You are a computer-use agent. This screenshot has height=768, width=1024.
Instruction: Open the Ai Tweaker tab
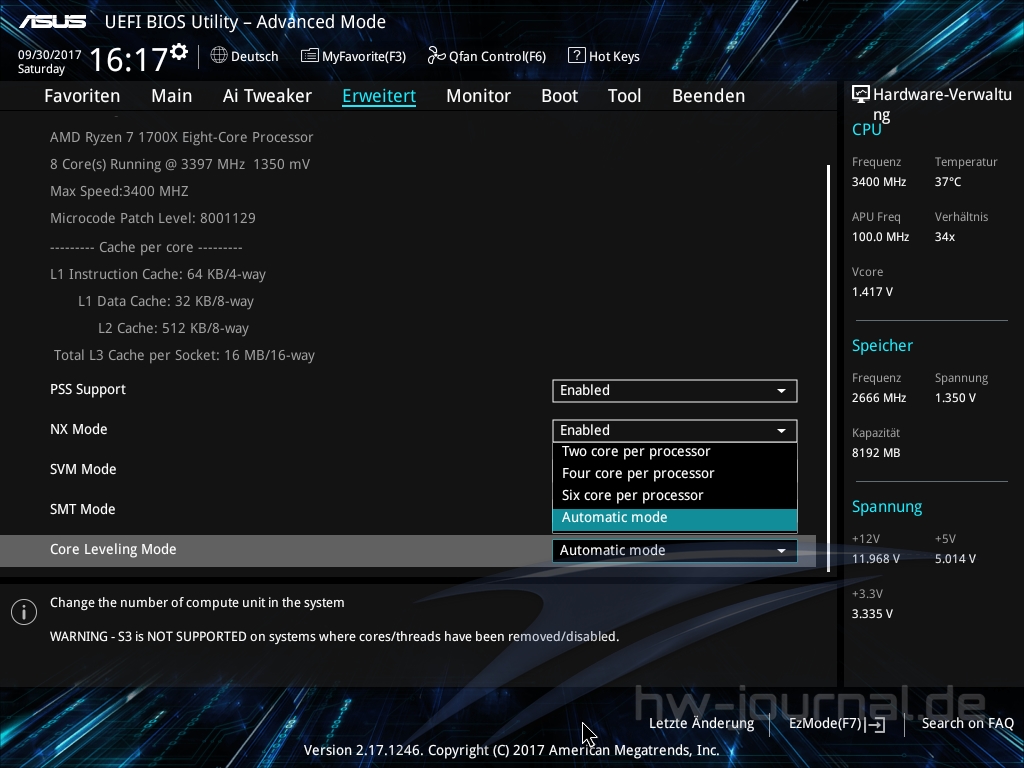click(x=267, y=96)
